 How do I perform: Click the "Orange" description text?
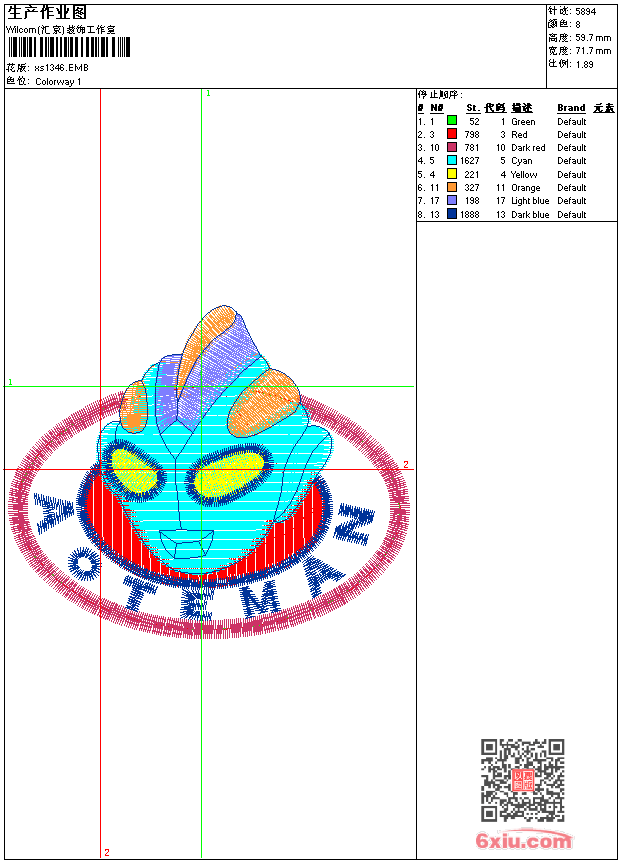(526, 188)
